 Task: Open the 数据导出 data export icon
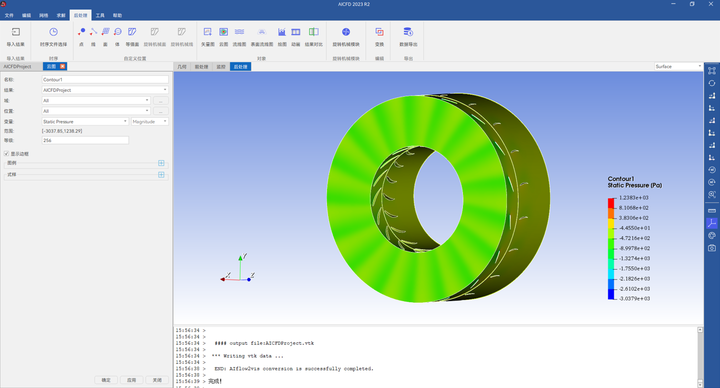408,32
